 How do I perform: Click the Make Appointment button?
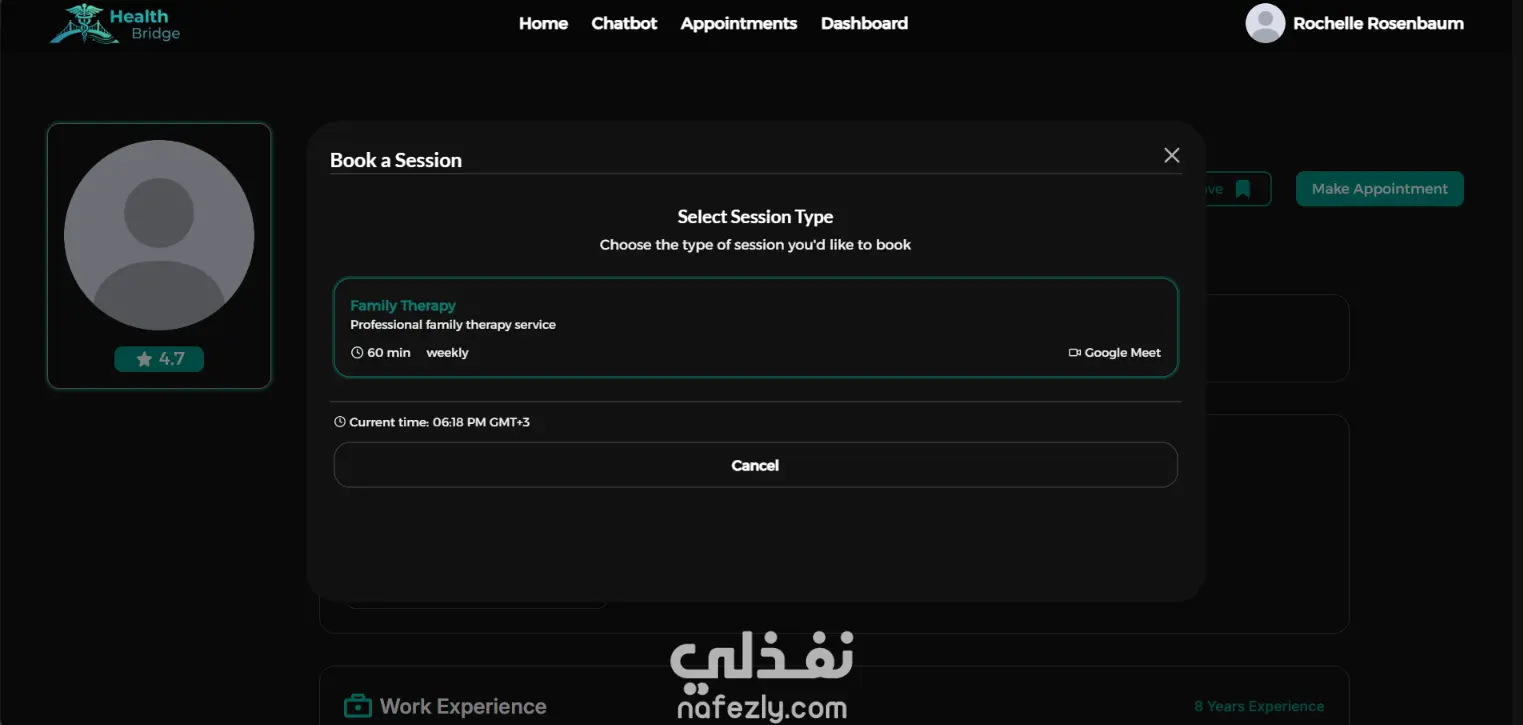(1380, 189)
